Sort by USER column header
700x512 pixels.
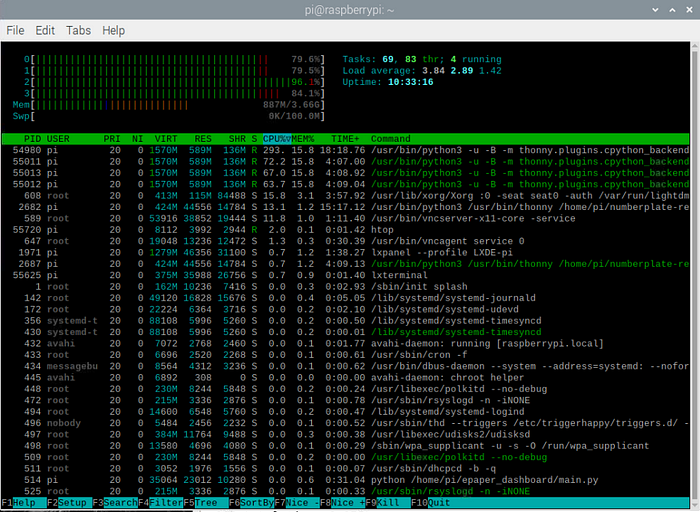(x=58, y=139)
